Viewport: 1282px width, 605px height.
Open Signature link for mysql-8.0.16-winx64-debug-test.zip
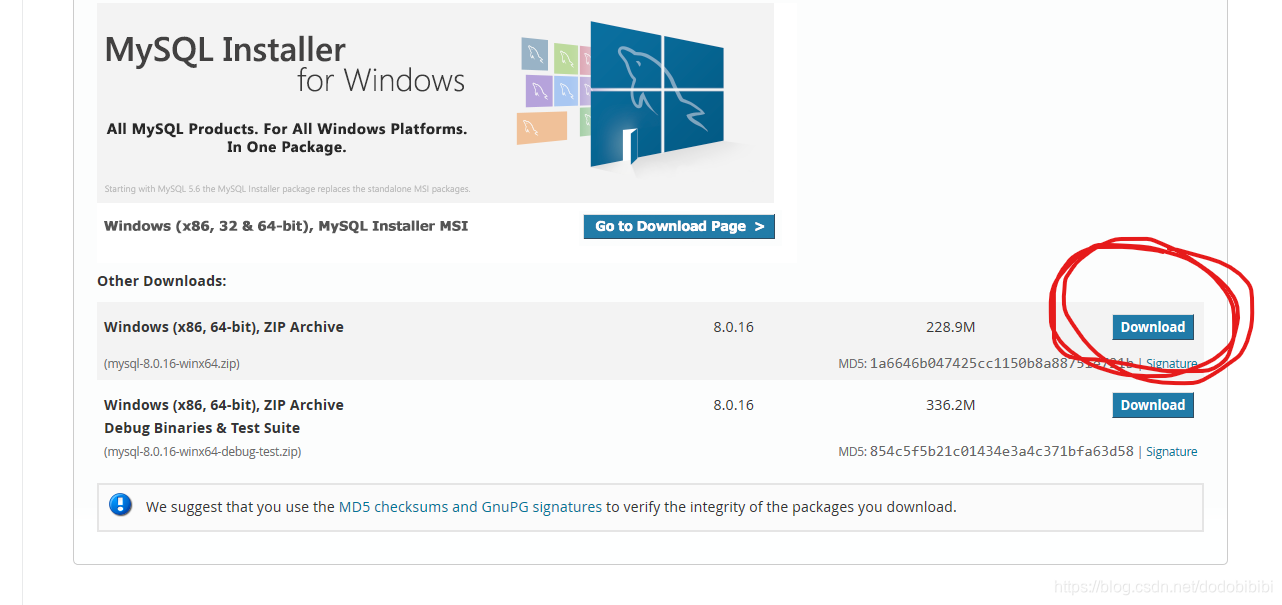coord(1172,451)
